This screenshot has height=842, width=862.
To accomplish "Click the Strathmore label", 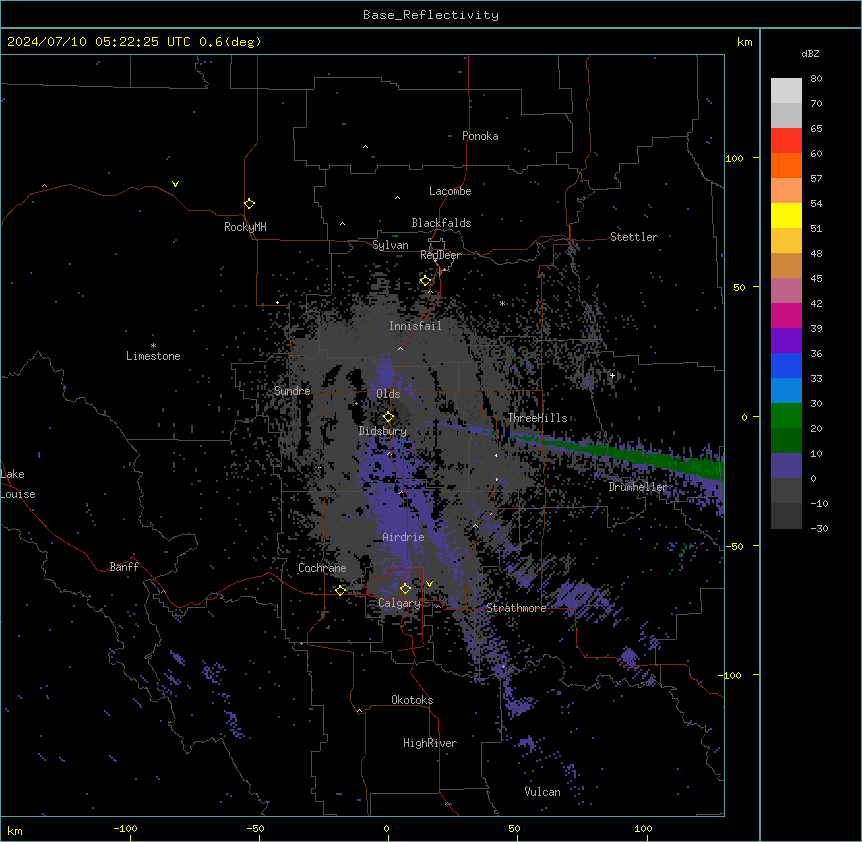I will 516,608.
